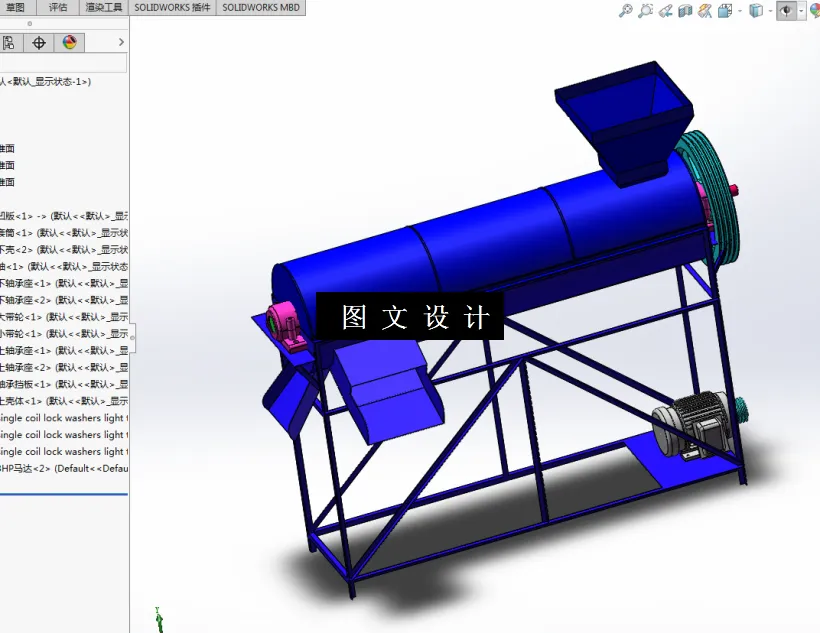Activate the Section View tool
820x633 pixels.
point(685,11)
